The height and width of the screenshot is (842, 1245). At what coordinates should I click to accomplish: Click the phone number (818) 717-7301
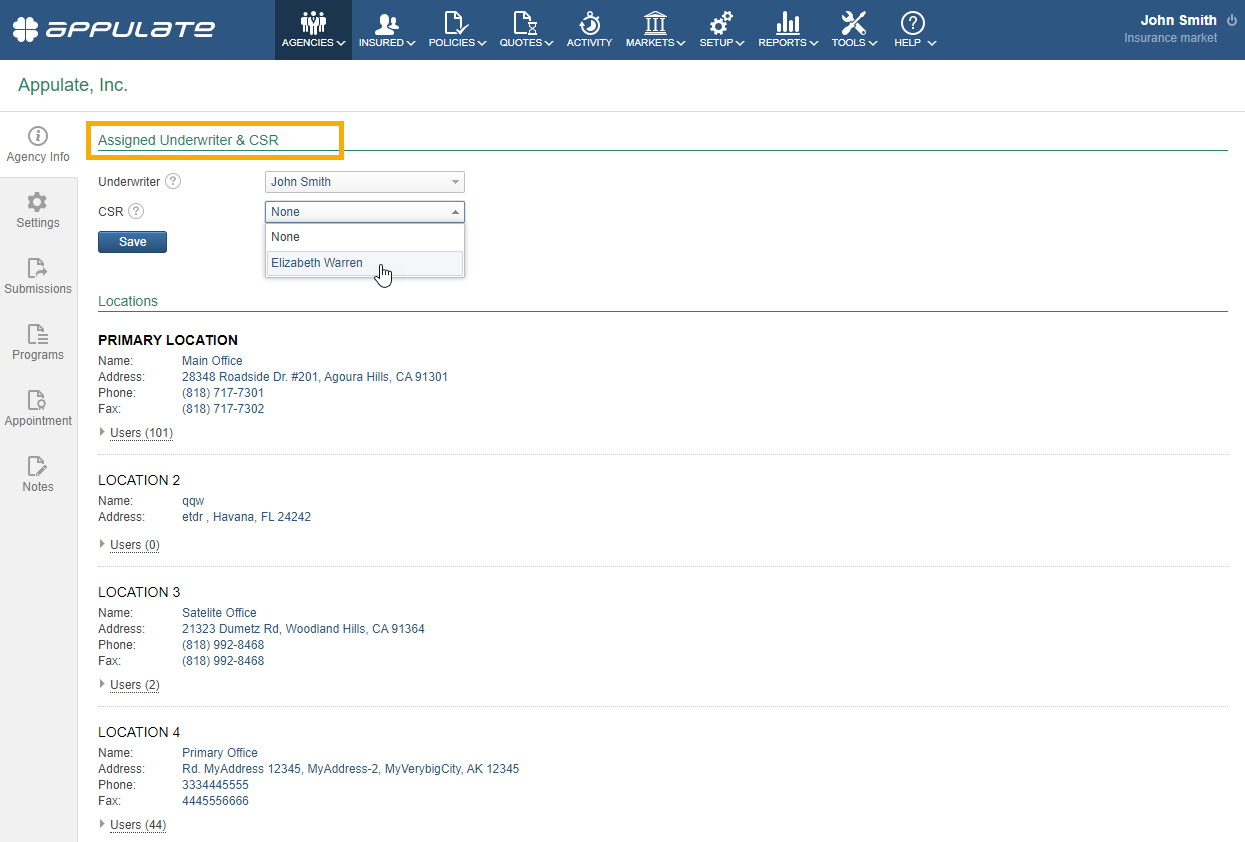[x=223, y=393]
